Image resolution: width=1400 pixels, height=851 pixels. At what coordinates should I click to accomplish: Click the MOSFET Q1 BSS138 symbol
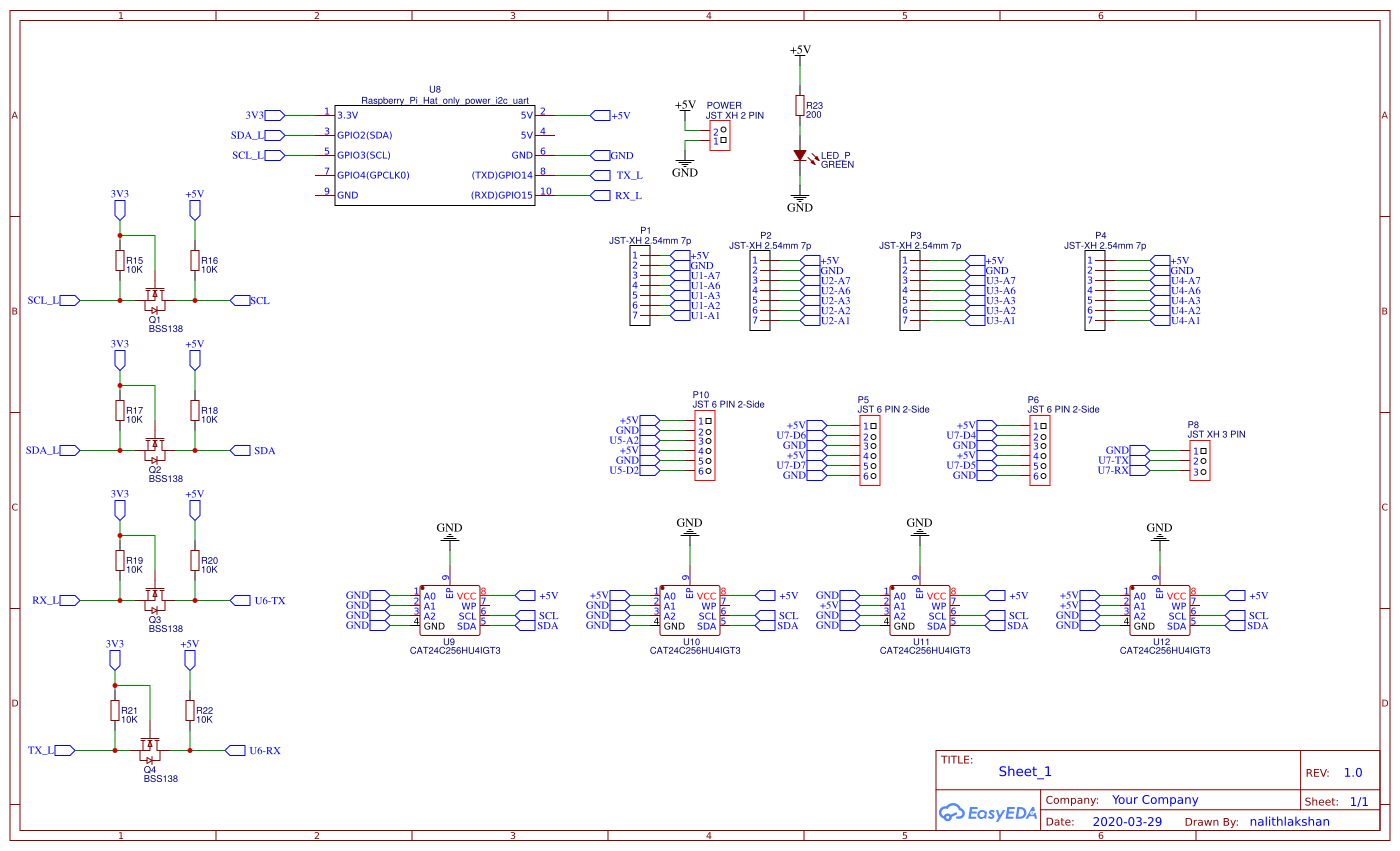pos(155,298)
